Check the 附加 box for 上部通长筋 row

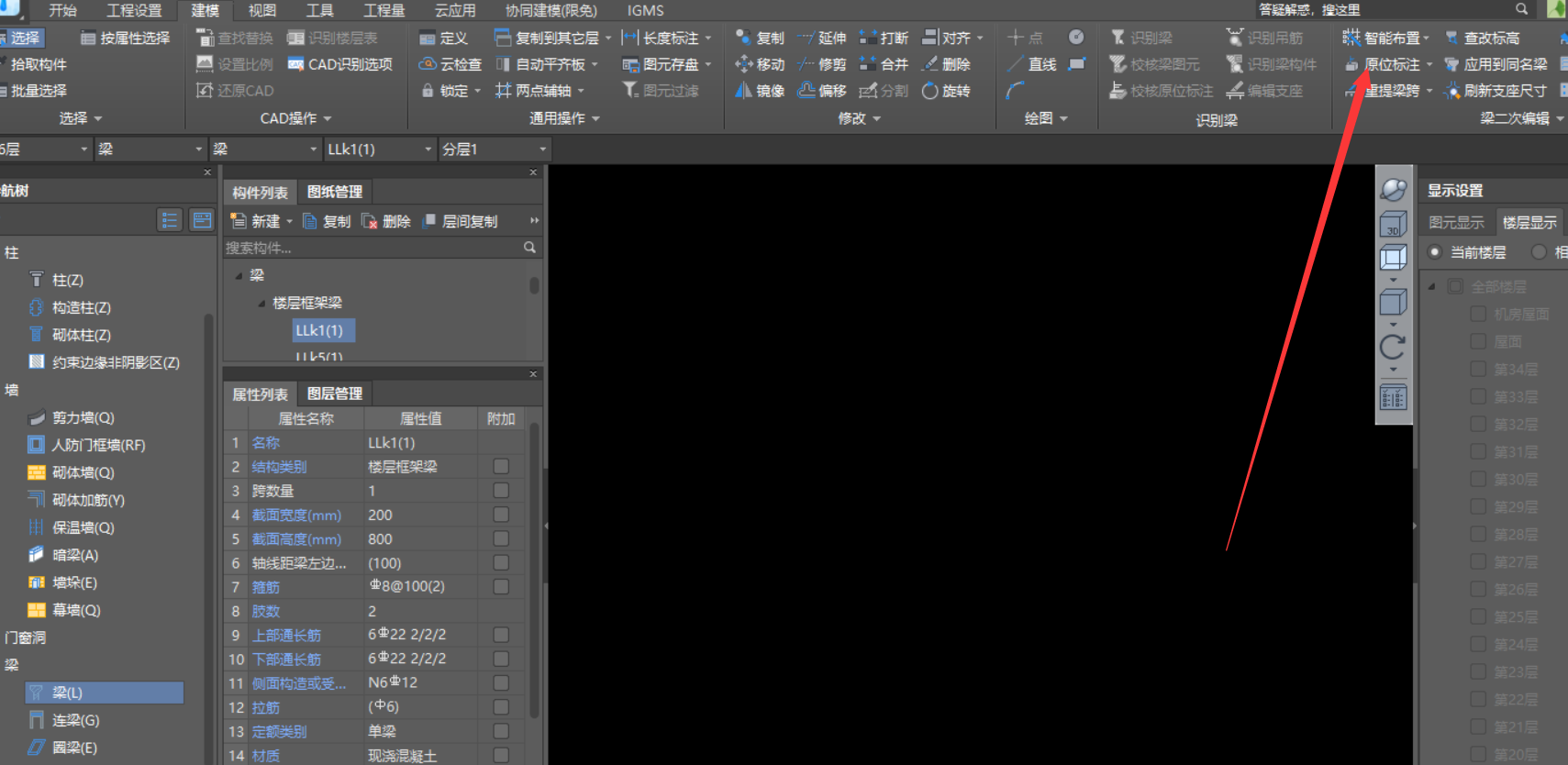click(501, 635)
